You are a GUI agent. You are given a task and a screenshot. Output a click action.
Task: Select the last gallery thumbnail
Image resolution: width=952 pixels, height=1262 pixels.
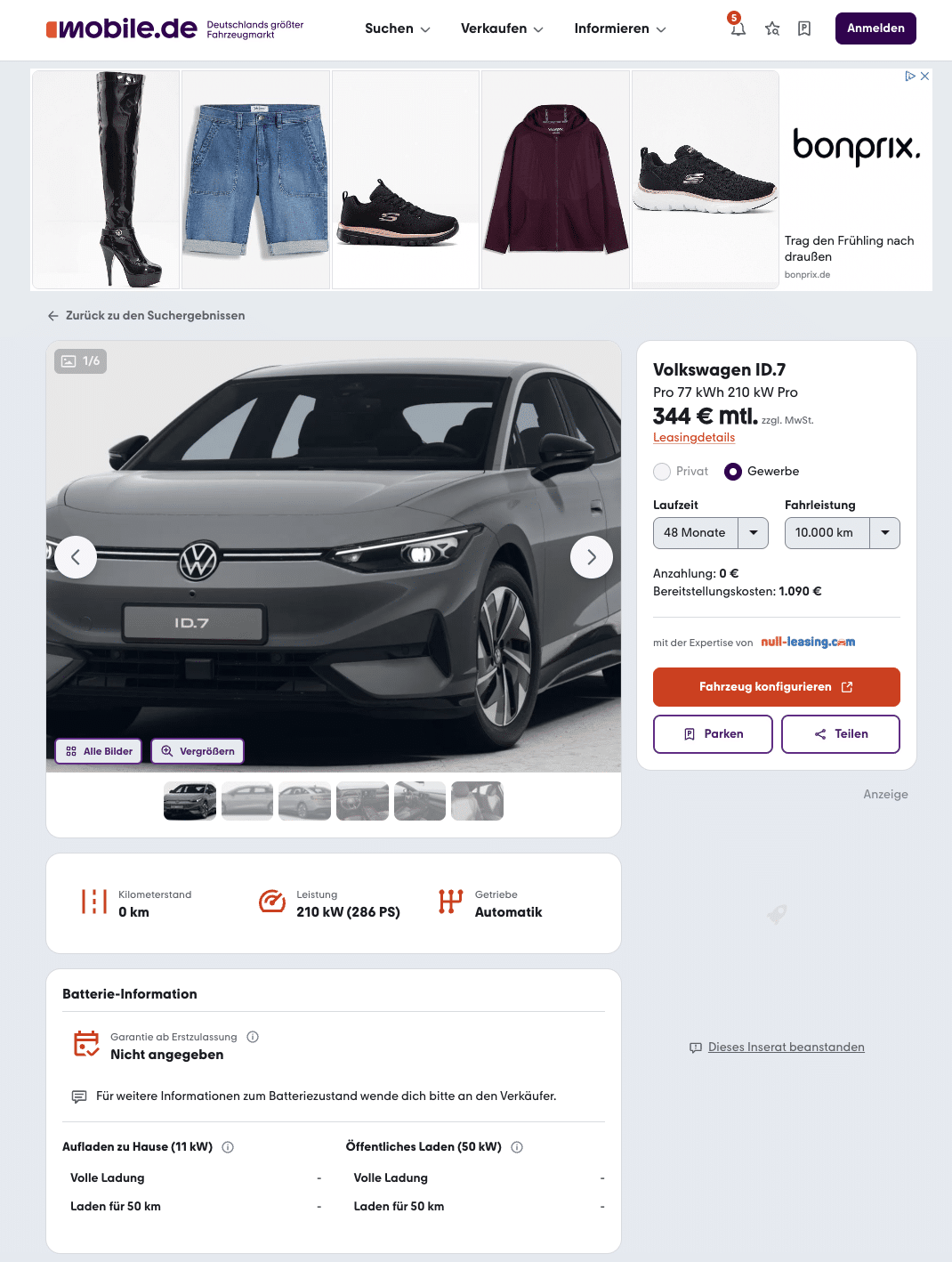pyautogui.click(x=477, y=801)
